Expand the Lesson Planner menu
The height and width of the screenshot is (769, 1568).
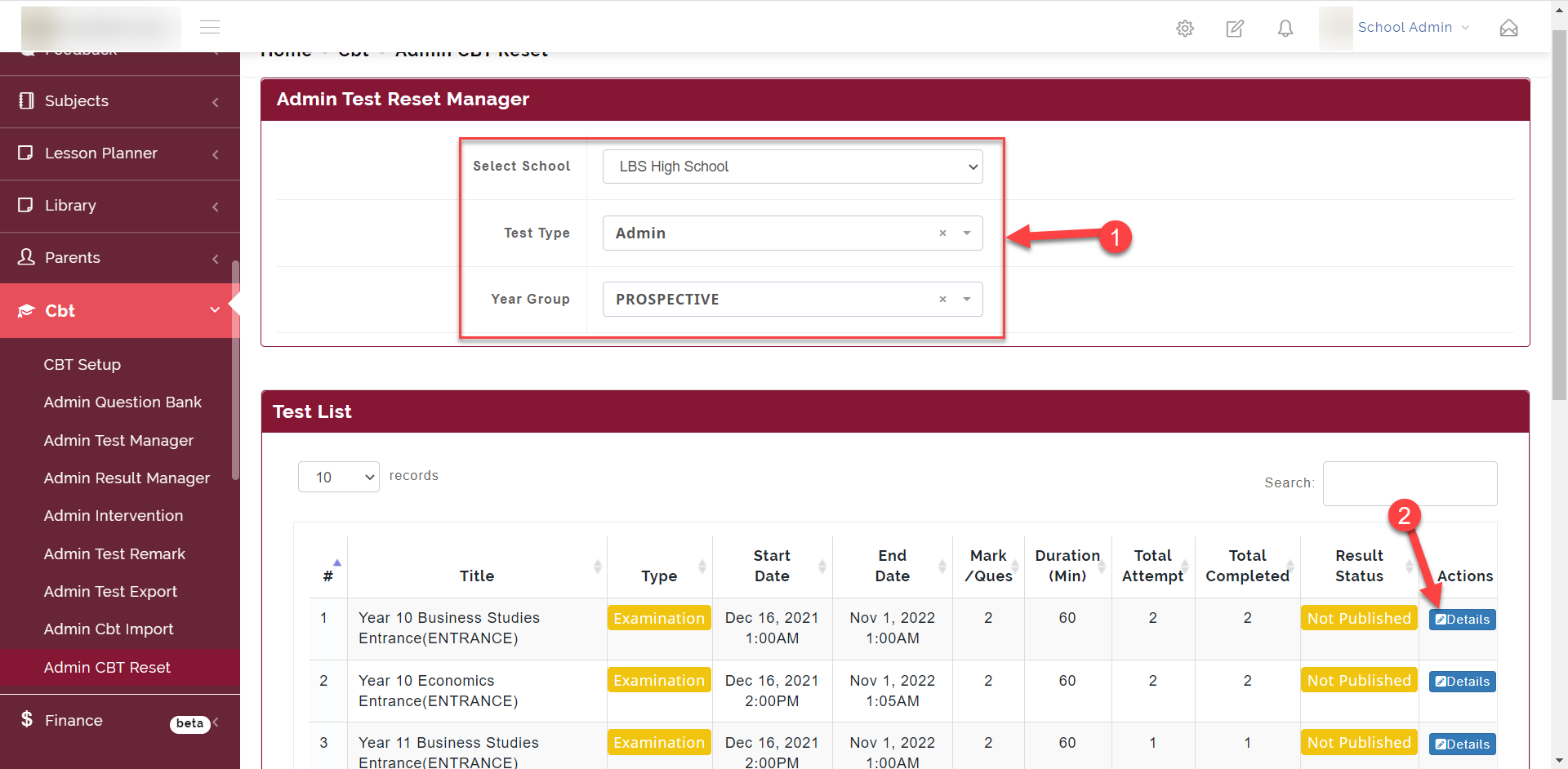[216, 154]
